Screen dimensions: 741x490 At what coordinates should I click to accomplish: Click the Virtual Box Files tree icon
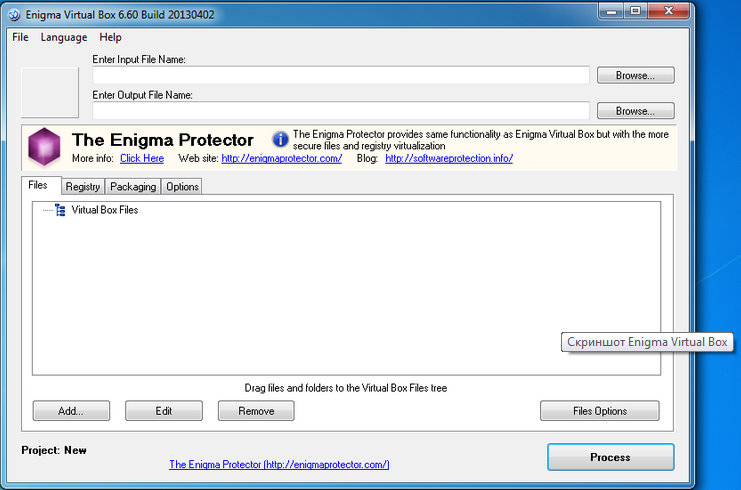point(60,210)
